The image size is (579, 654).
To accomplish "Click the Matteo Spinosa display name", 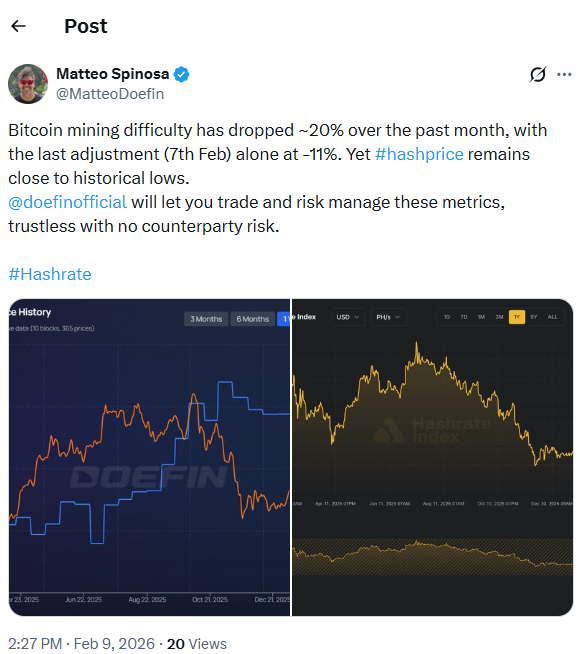I will tap(113, 74).
